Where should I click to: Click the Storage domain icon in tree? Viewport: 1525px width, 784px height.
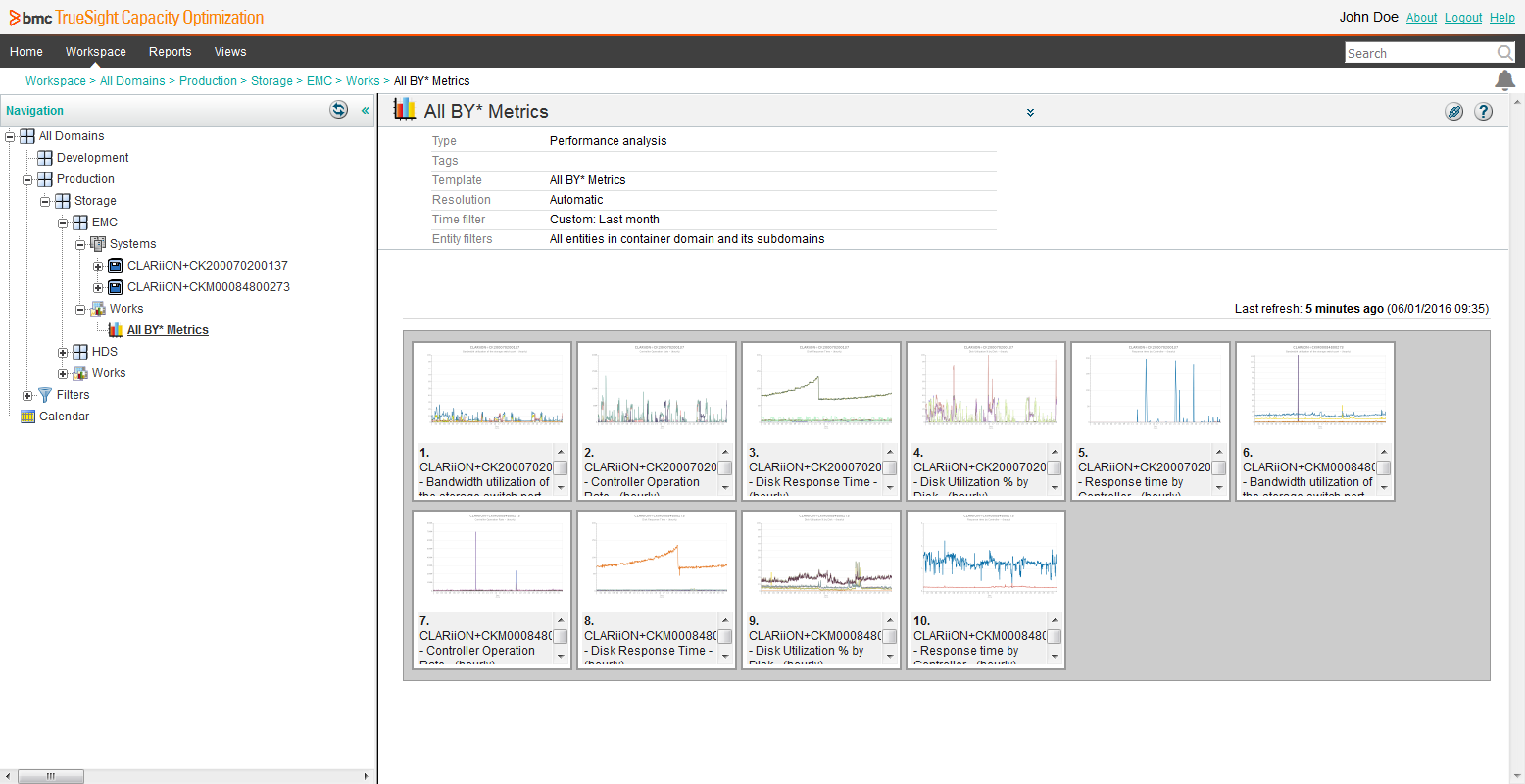pos(63,201)
